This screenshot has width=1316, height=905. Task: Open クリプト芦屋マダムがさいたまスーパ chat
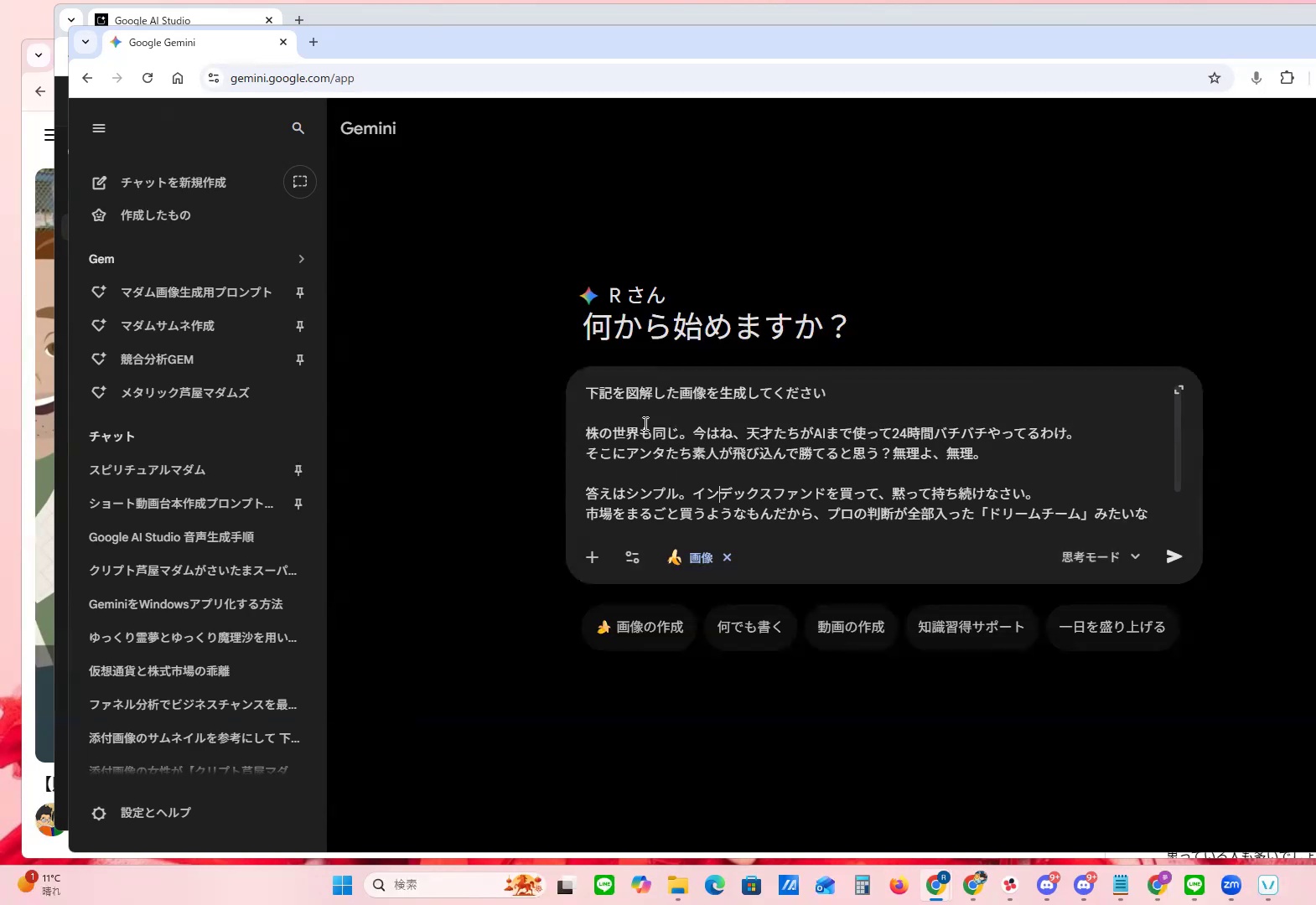tap(193, 571)
